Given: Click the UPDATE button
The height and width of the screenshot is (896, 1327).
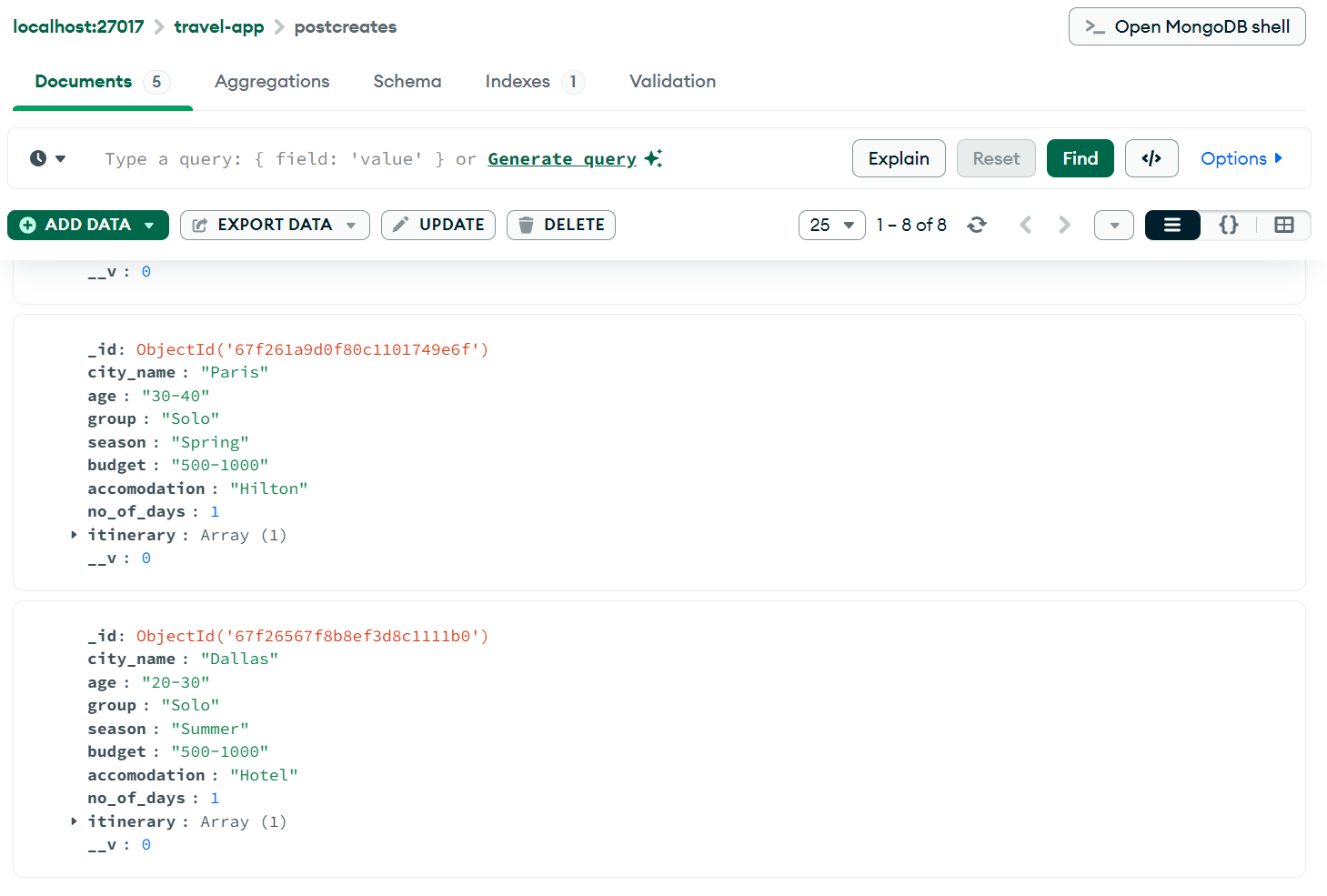Looking at the screenshot, I should pos(438,225).
